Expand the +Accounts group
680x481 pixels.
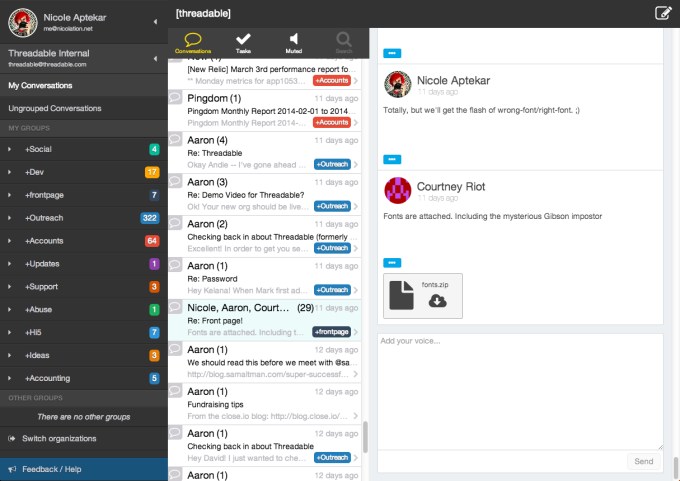pyautogui.click(x=10, y=241)
